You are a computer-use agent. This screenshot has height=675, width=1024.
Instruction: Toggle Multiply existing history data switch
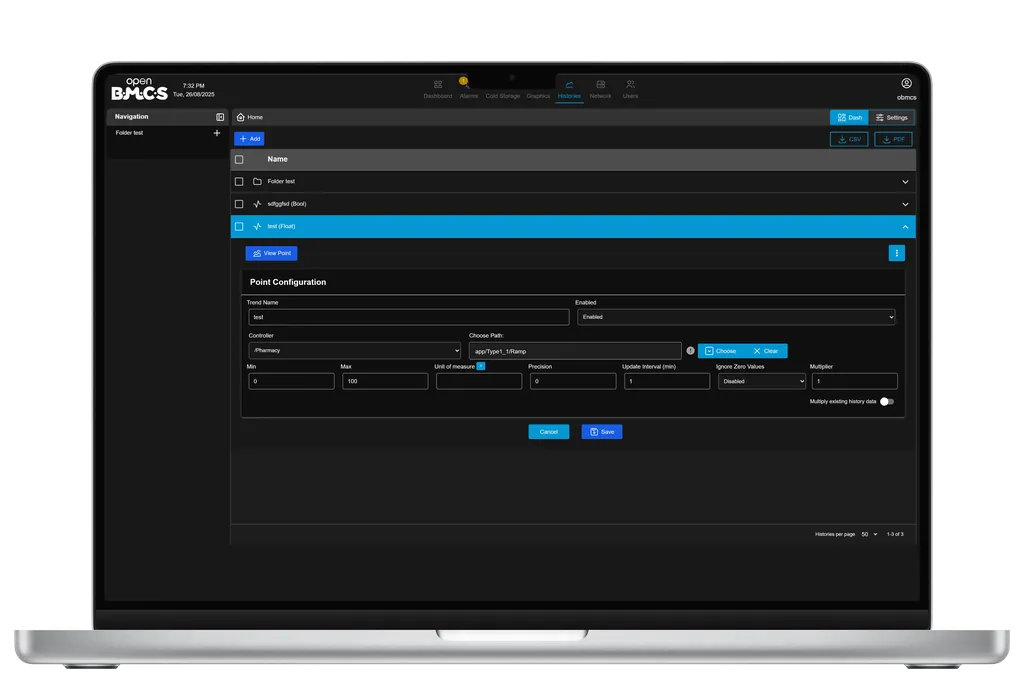[x=887, y=401]
